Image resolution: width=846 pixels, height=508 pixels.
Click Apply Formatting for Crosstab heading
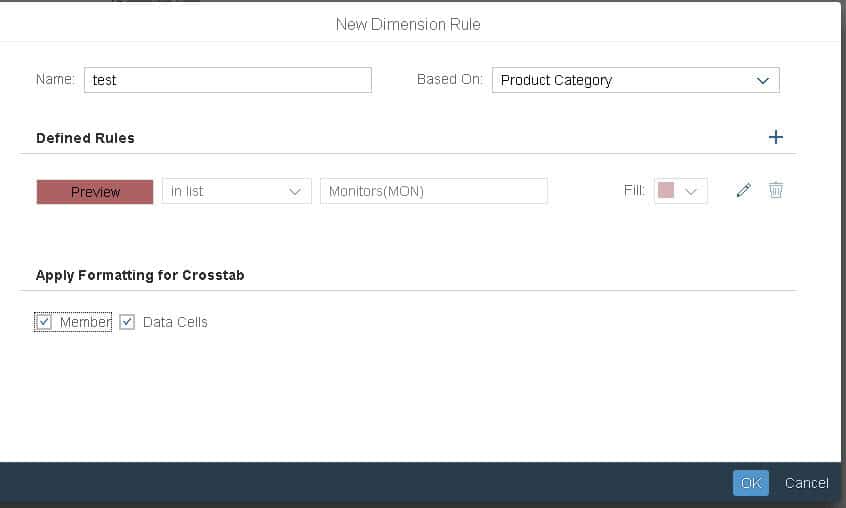140,275
